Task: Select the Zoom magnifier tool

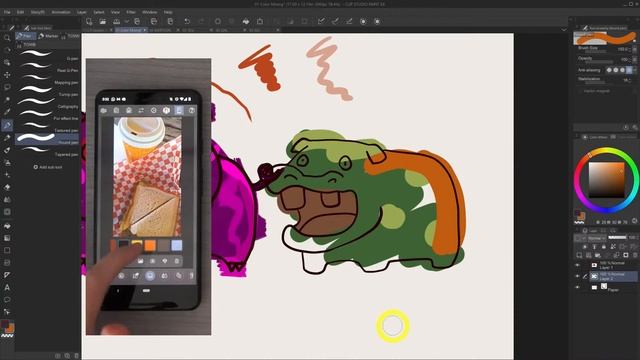Action: (7, 38)
